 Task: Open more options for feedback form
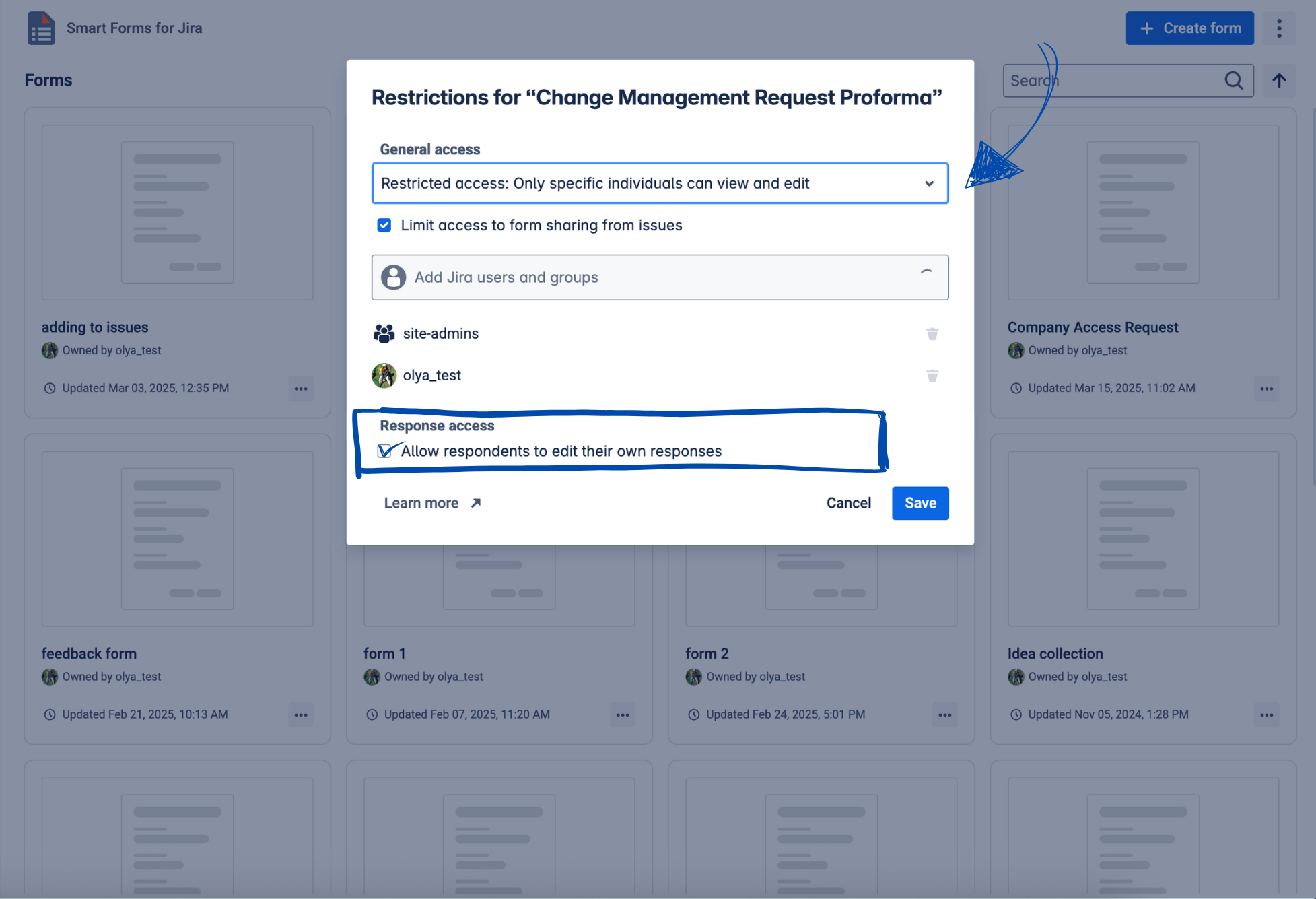pos(301,715)
